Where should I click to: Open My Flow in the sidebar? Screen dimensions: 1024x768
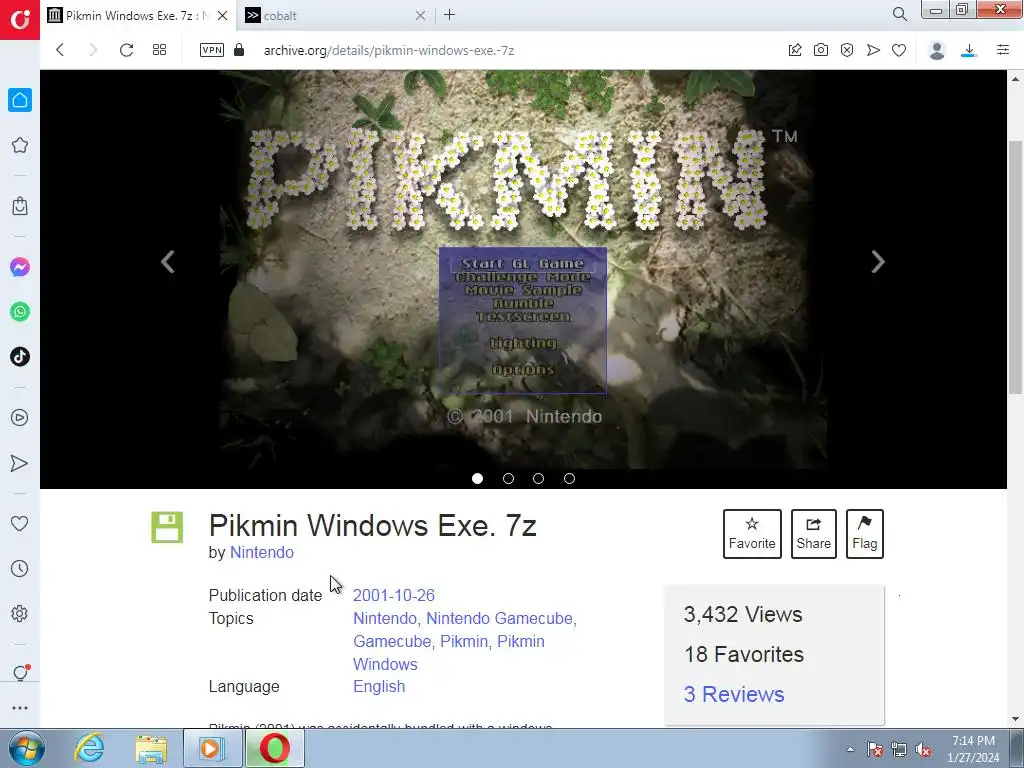click(20, 464)
